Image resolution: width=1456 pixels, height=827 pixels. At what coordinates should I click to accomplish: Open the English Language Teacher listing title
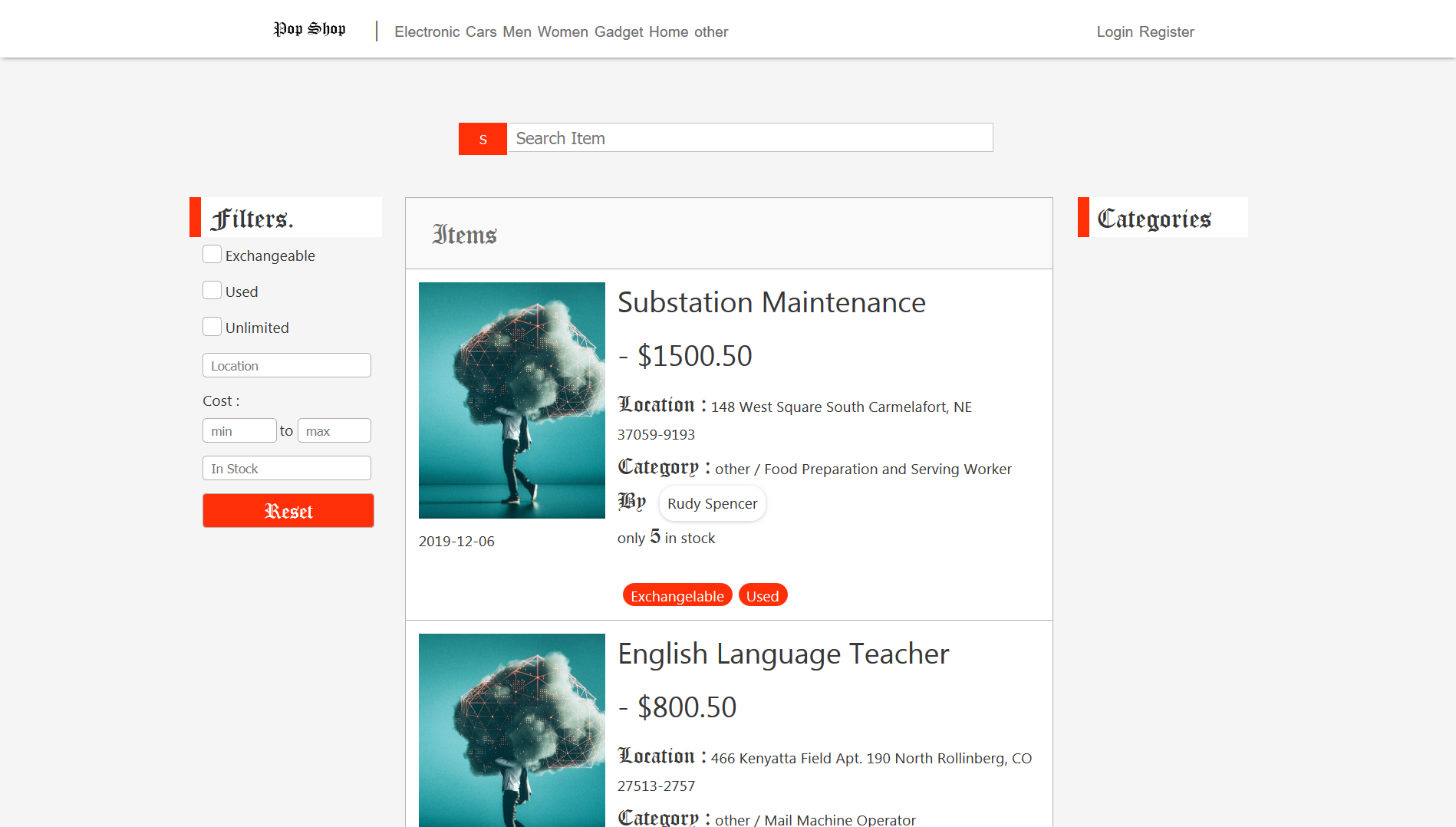[x=783, y=654]
